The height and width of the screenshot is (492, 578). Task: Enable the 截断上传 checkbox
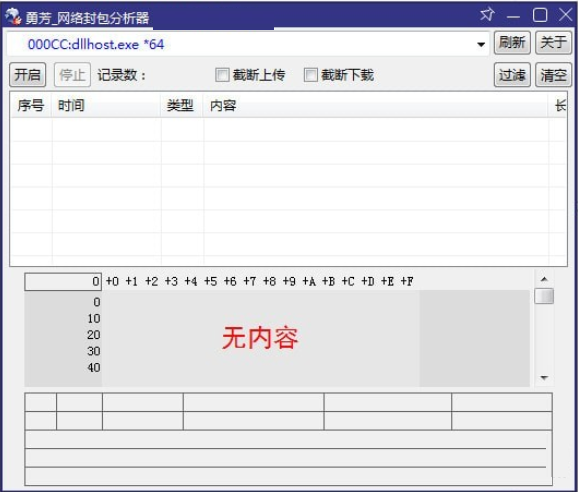click(222, 75)
